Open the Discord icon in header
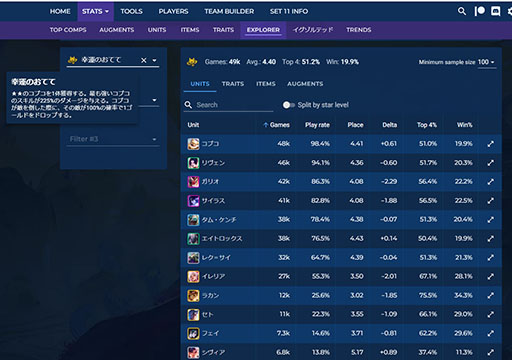The image size is (512, 360). coord(496,11)
